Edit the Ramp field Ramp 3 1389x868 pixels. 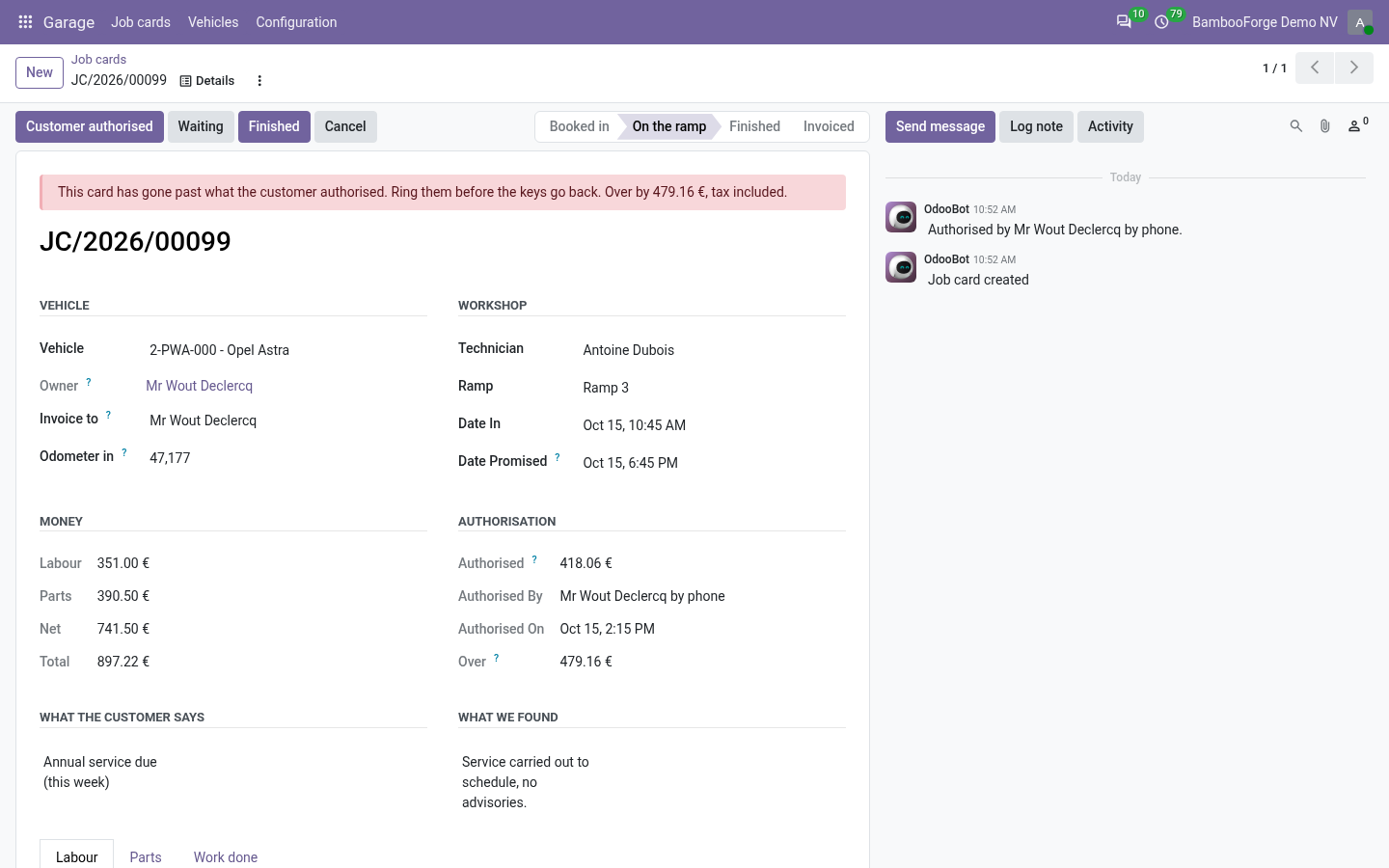pos(713,388)
